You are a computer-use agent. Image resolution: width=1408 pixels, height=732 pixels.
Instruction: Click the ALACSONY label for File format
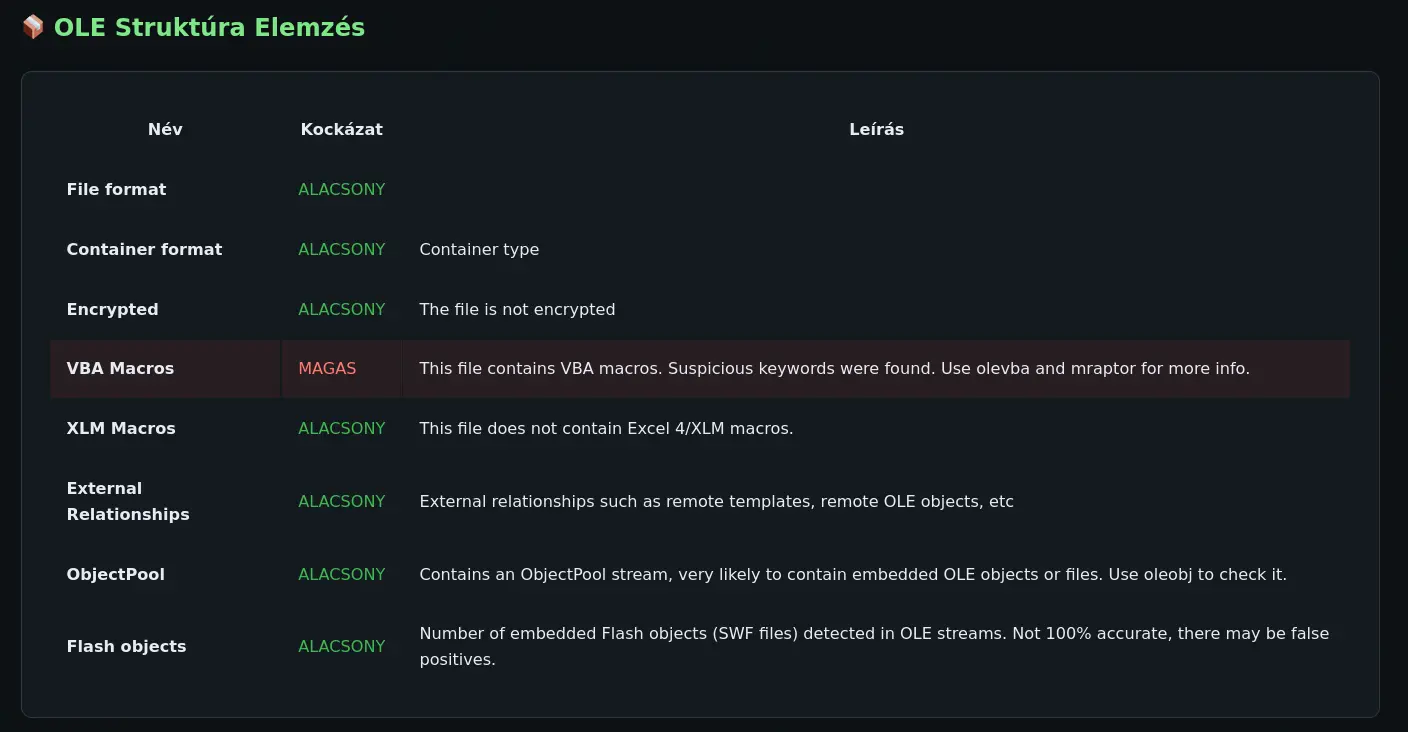click(x=341, y=189)
